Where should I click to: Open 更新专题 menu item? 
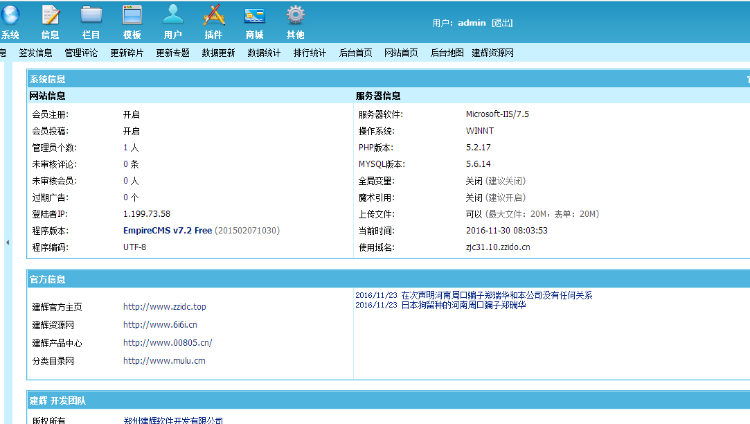point(173,53)
